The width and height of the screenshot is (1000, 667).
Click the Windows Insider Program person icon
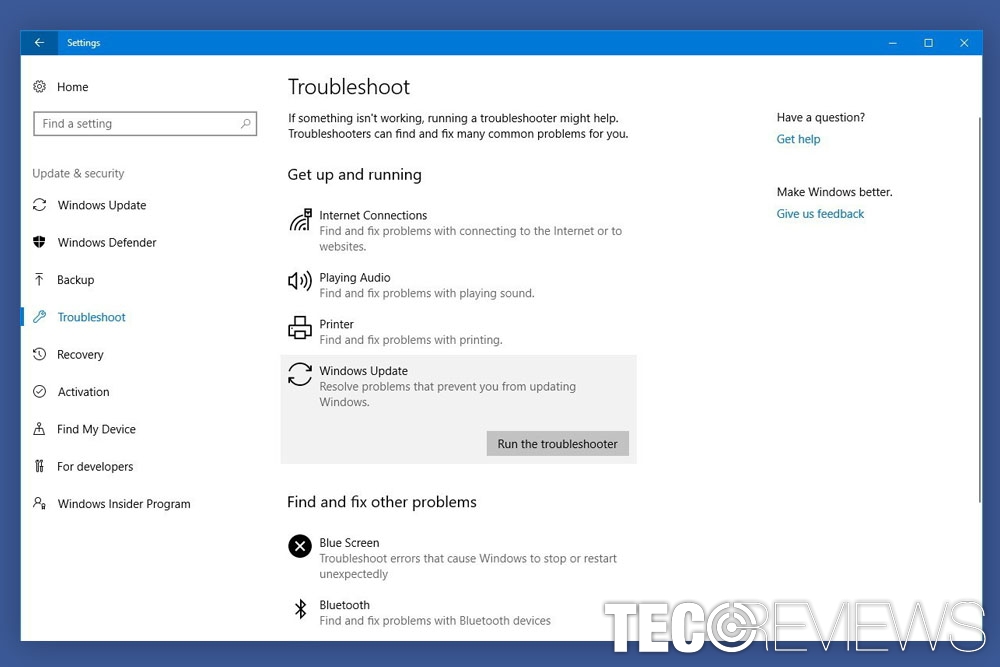(x=40, y=503)
